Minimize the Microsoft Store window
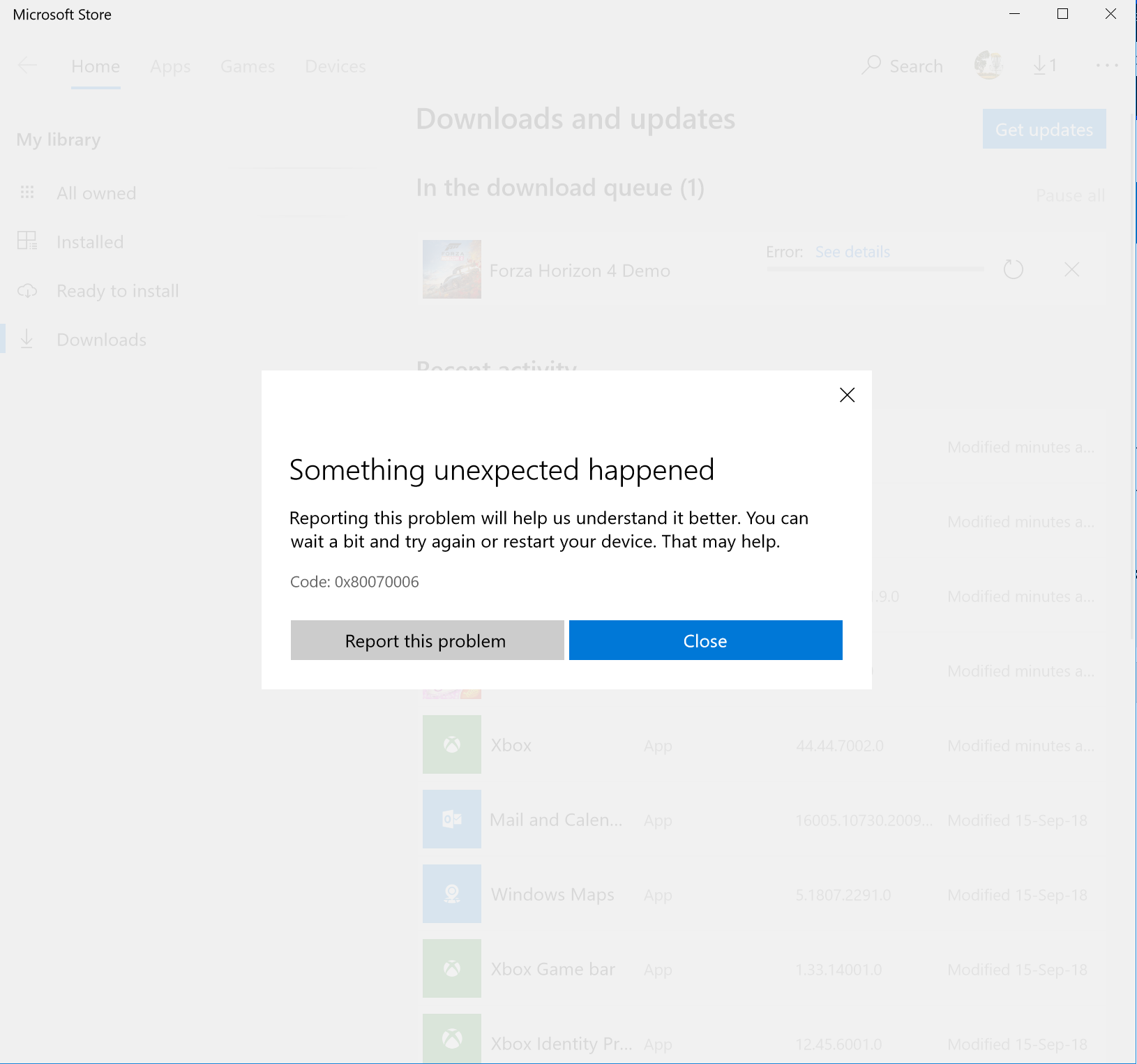 click(1015, 14)
